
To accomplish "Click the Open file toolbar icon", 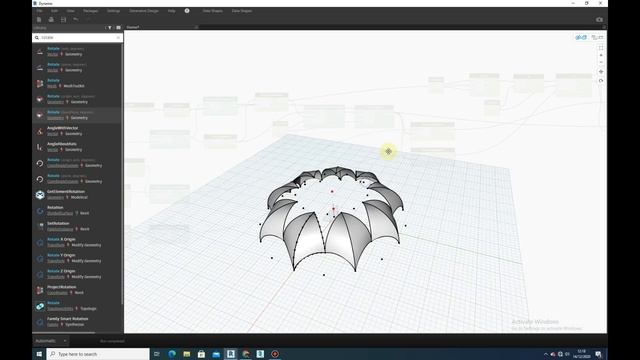I will pos(51,20).
